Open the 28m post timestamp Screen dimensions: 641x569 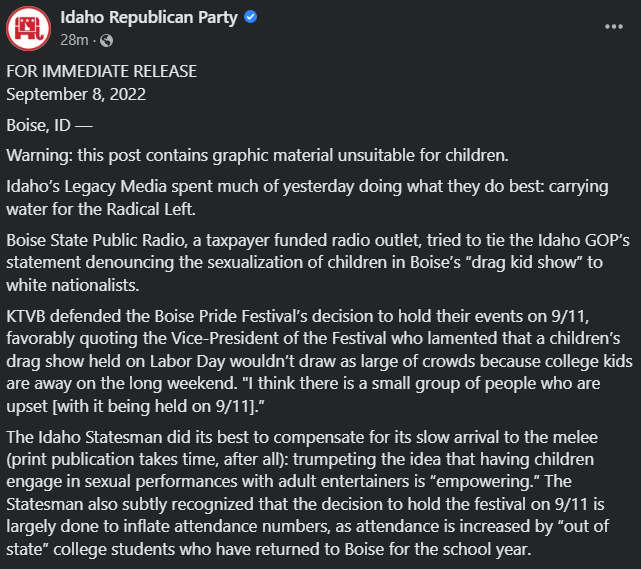click(74, 40)
